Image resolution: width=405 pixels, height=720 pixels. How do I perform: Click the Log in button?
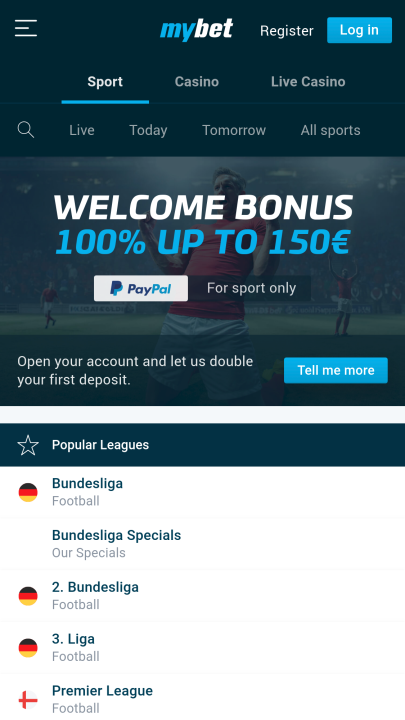coord(360,30)
